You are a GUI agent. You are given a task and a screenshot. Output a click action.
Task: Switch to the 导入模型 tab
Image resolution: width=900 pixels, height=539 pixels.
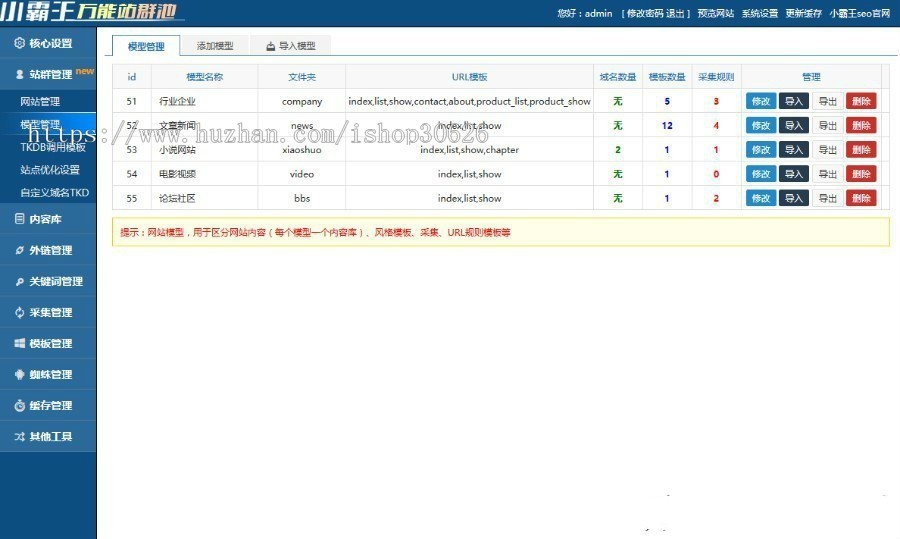click(291, 45)
